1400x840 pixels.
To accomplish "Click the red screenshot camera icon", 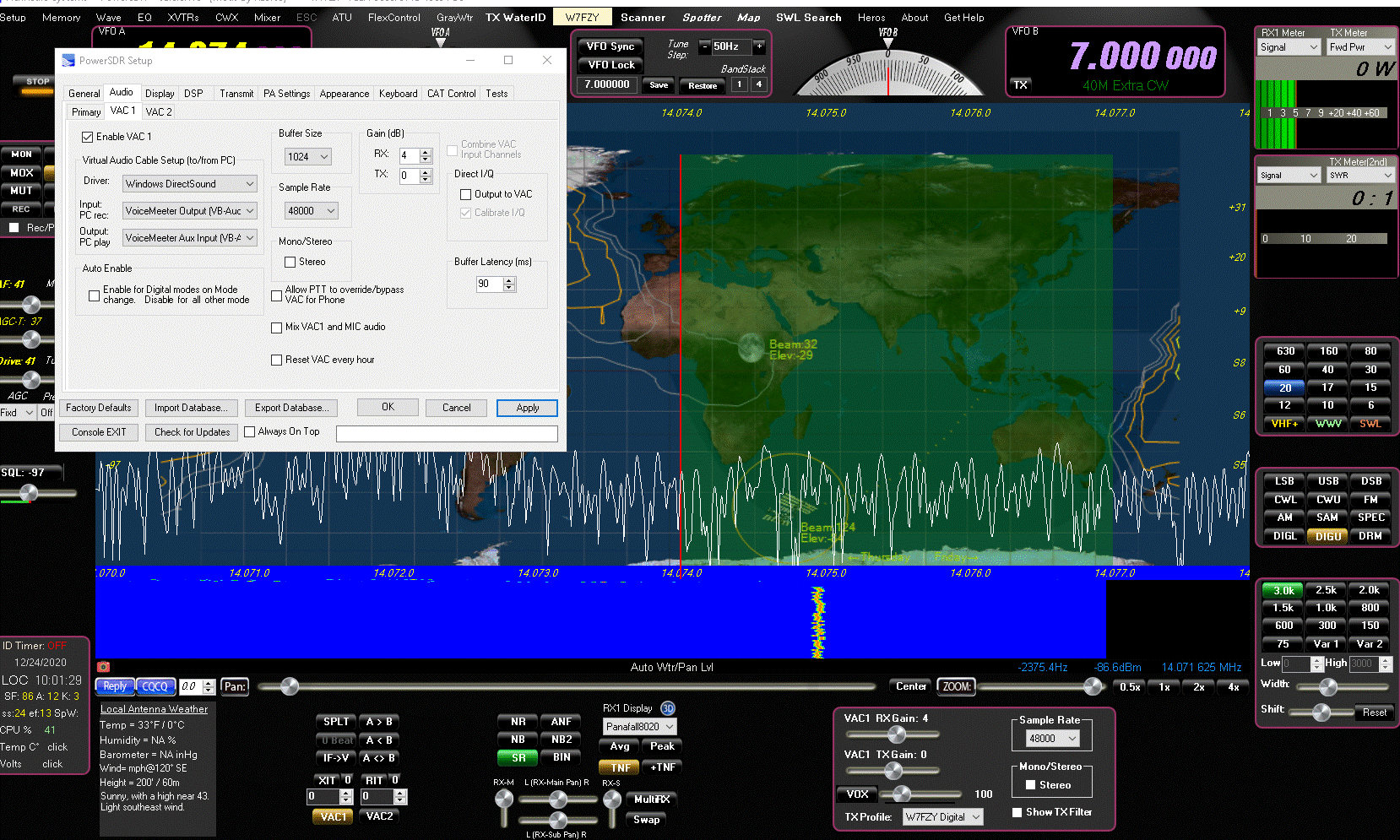I will coord(104,666).
